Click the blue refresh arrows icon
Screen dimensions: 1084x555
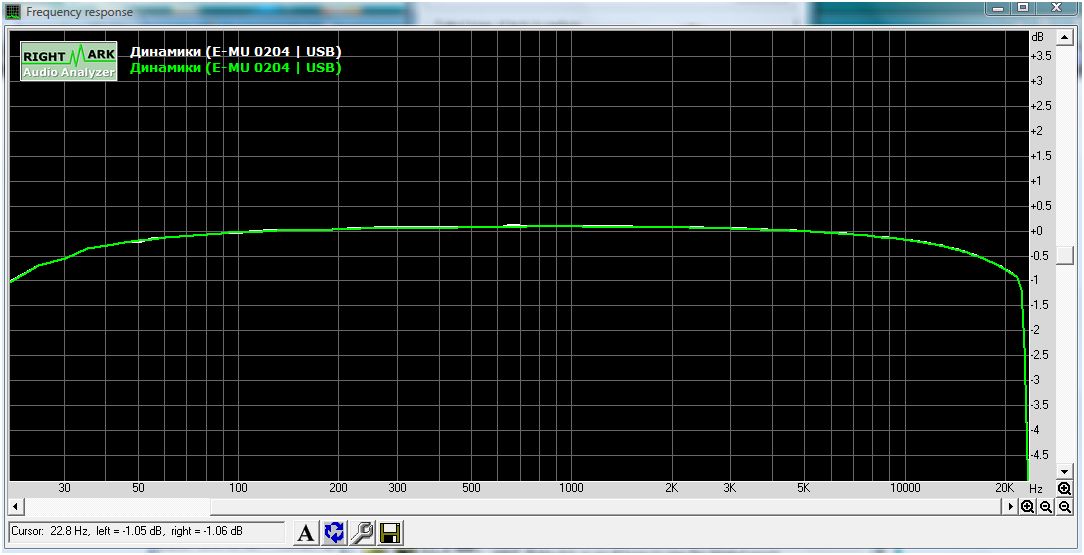pos(334,533)
